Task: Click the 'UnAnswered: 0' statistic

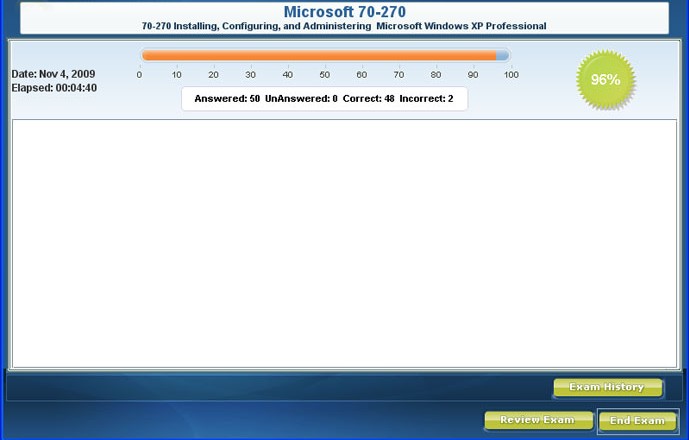Action: tap(301, 99)
